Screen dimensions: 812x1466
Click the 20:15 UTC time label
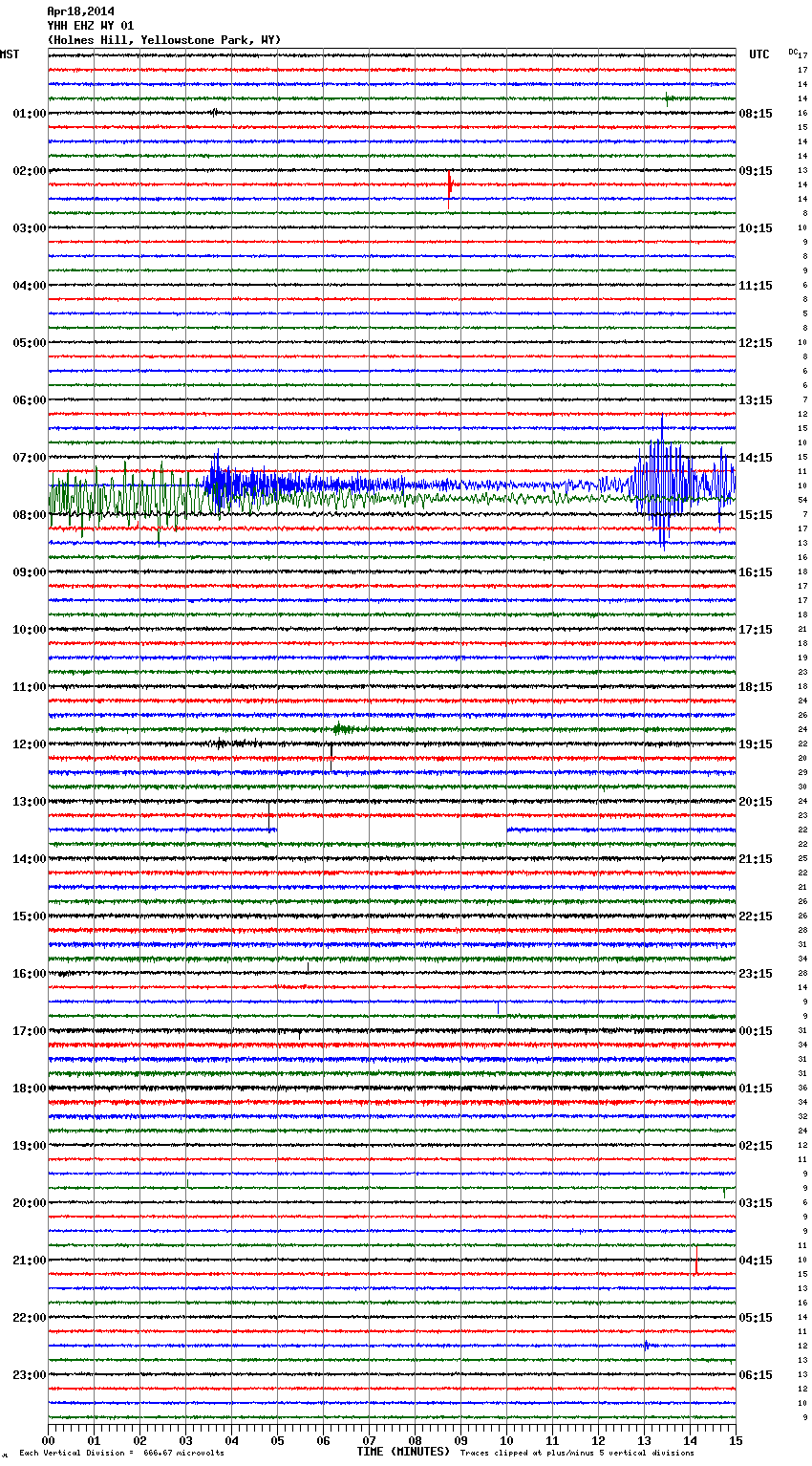[x=756, y=802]
